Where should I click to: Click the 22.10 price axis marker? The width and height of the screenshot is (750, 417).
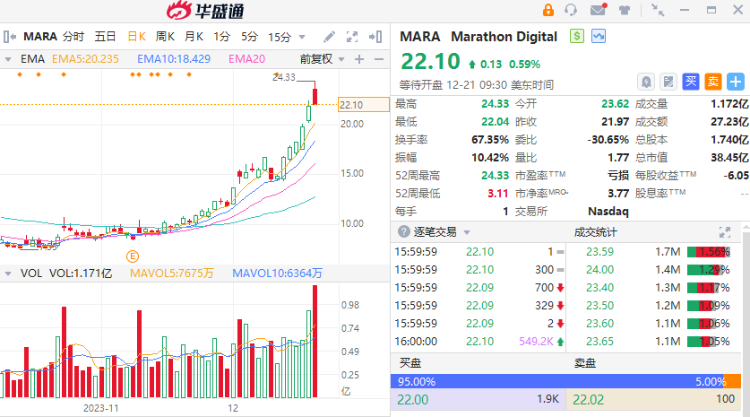pos(364,105)
